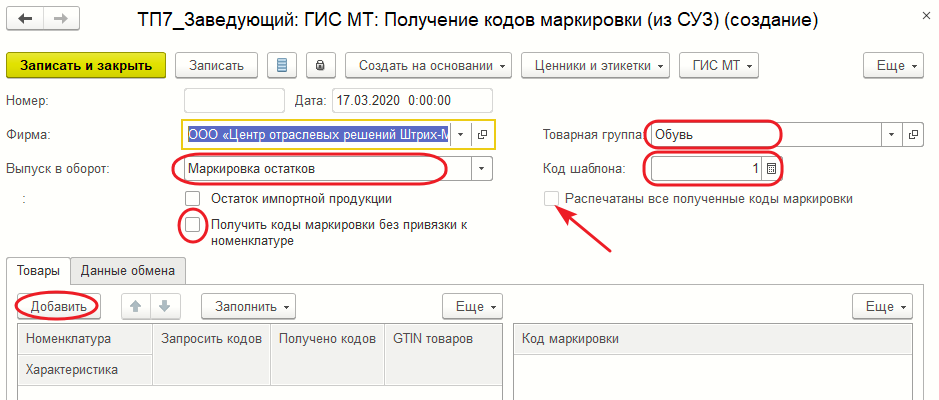This screenshot has width=939, height=400.
Task: Expand the ГИС МТ dropdown menu
Action: click(x=718, y=66)
